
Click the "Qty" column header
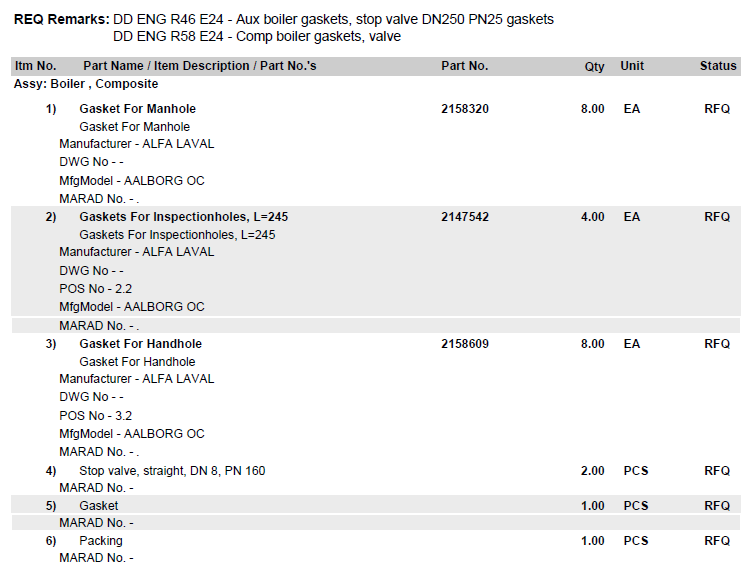click(x=594, y=66)
